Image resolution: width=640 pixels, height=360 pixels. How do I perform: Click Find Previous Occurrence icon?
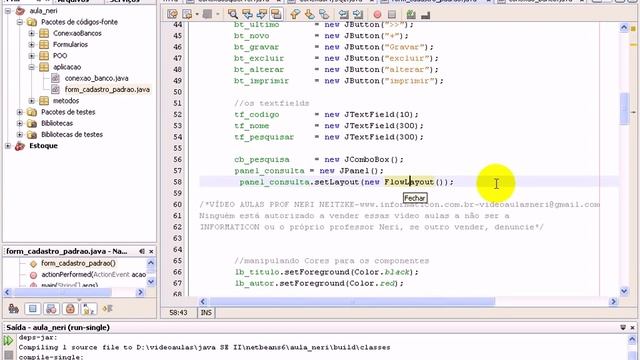pyautogui.click(x=247, y=15)
